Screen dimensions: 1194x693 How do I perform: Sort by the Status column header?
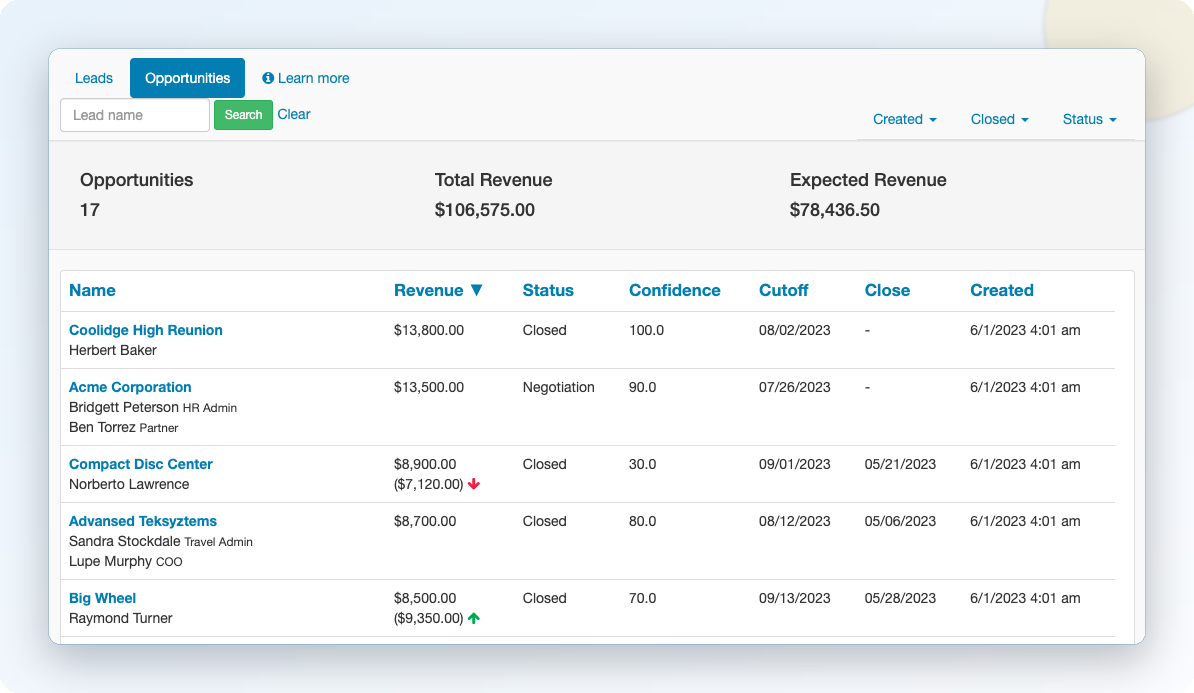pyautogui.click(x=548, y=290)
